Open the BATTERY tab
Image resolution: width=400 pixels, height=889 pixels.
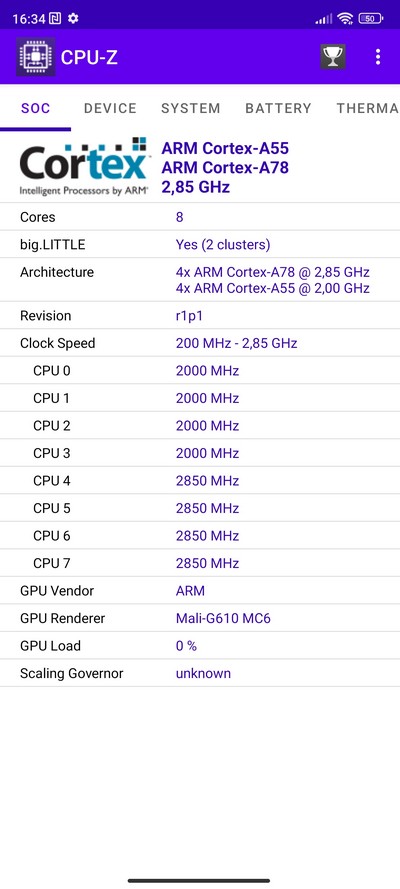[x=278, y=108]
